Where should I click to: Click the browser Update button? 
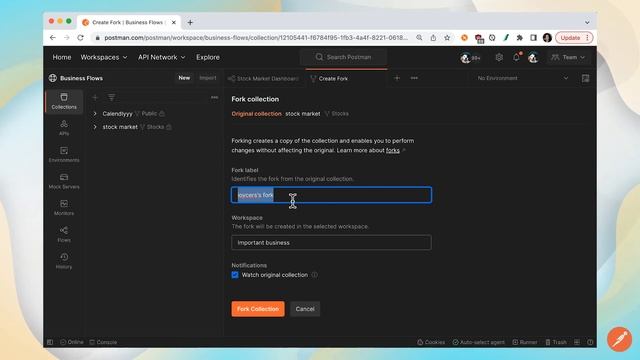[x=574, y=38]
